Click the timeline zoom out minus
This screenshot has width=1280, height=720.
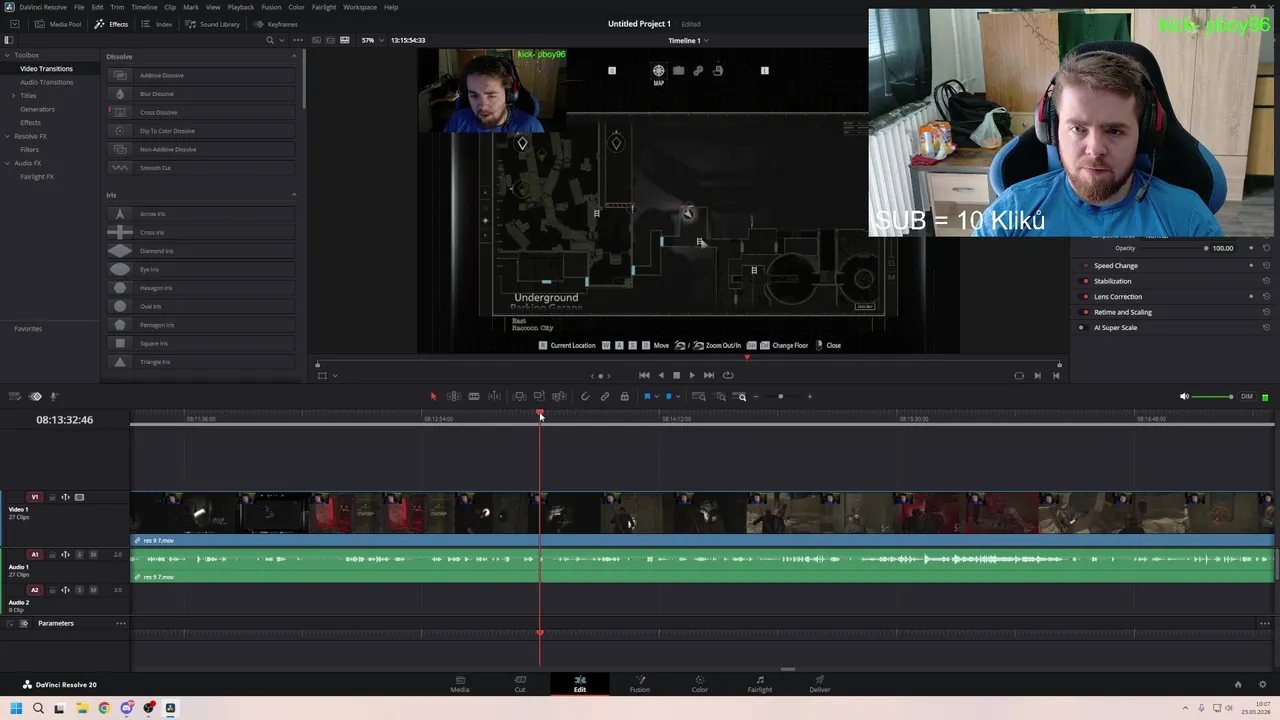[x=755, y=397]
